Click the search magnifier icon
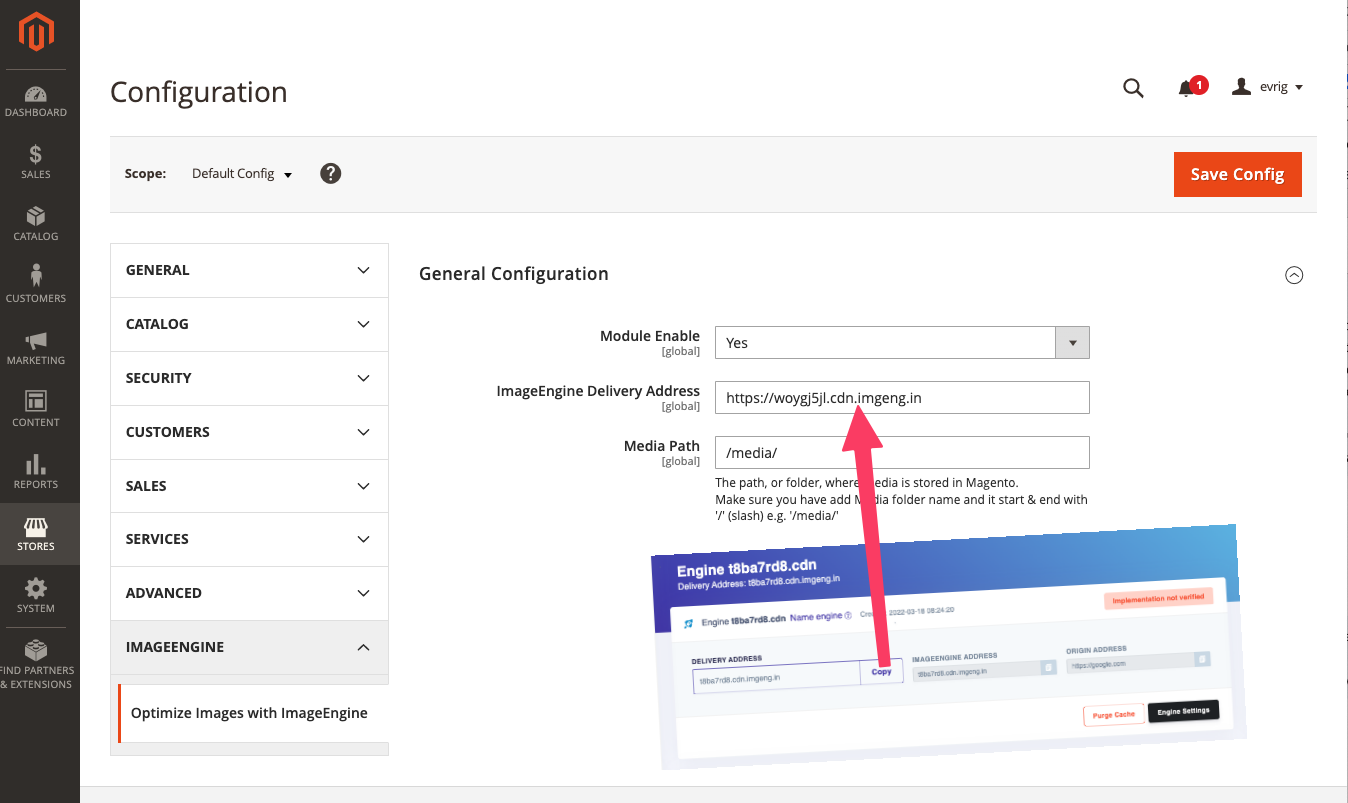1348x803 pixels. pos(1133,88)
